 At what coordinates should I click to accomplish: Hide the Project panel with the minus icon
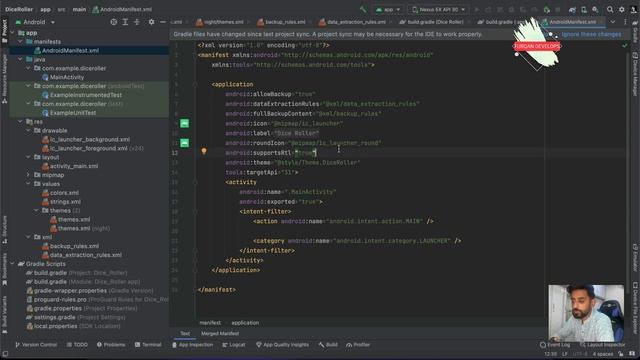pyautogui.click(x=163, y=22)
